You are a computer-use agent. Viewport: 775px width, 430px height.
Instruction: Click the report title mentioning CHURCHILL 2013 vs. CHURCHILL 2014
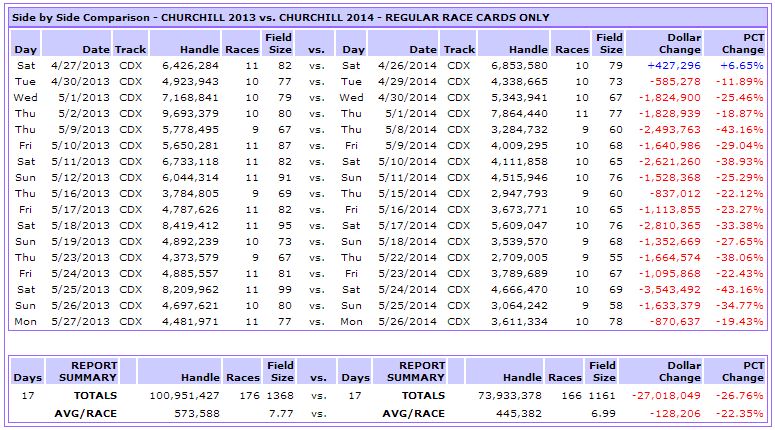281,18
